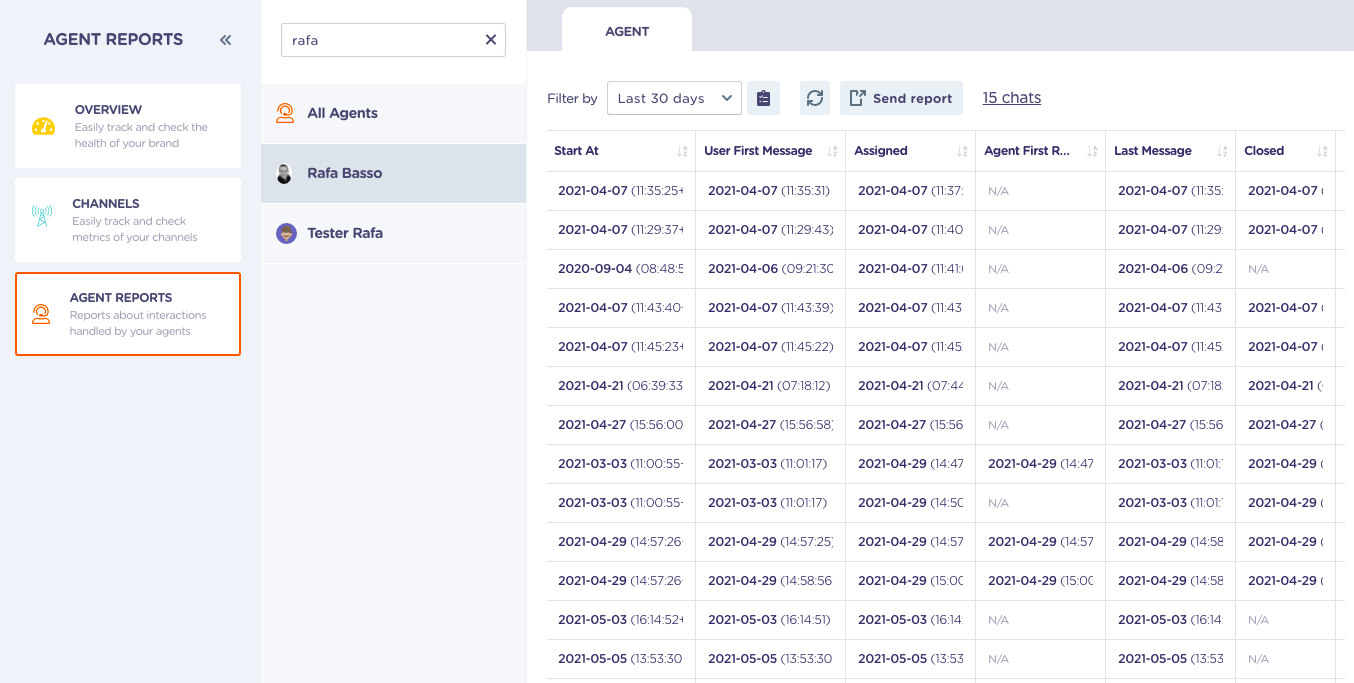The width and height of the screenshot is (1354, 683).
Task: Click User First Message cell 2021-05-05 (13:53:30
Action: (x=770, y=659)
